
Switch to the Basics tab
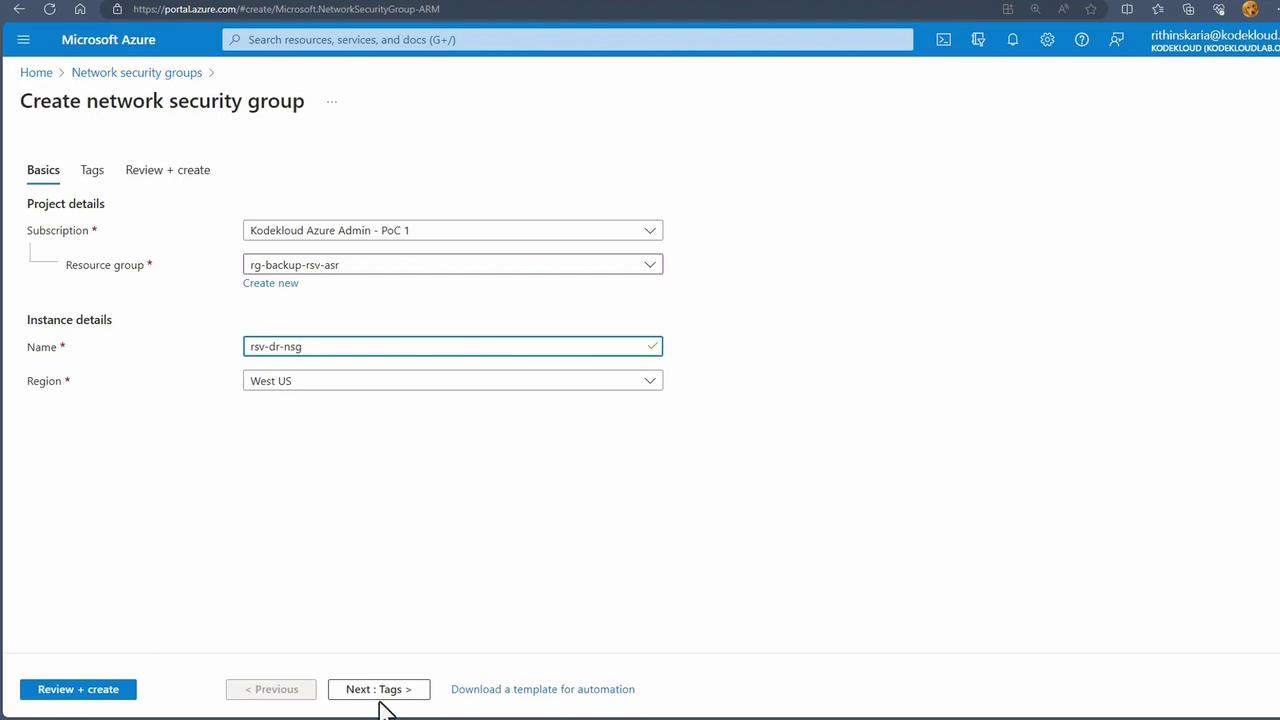point(43,170)
